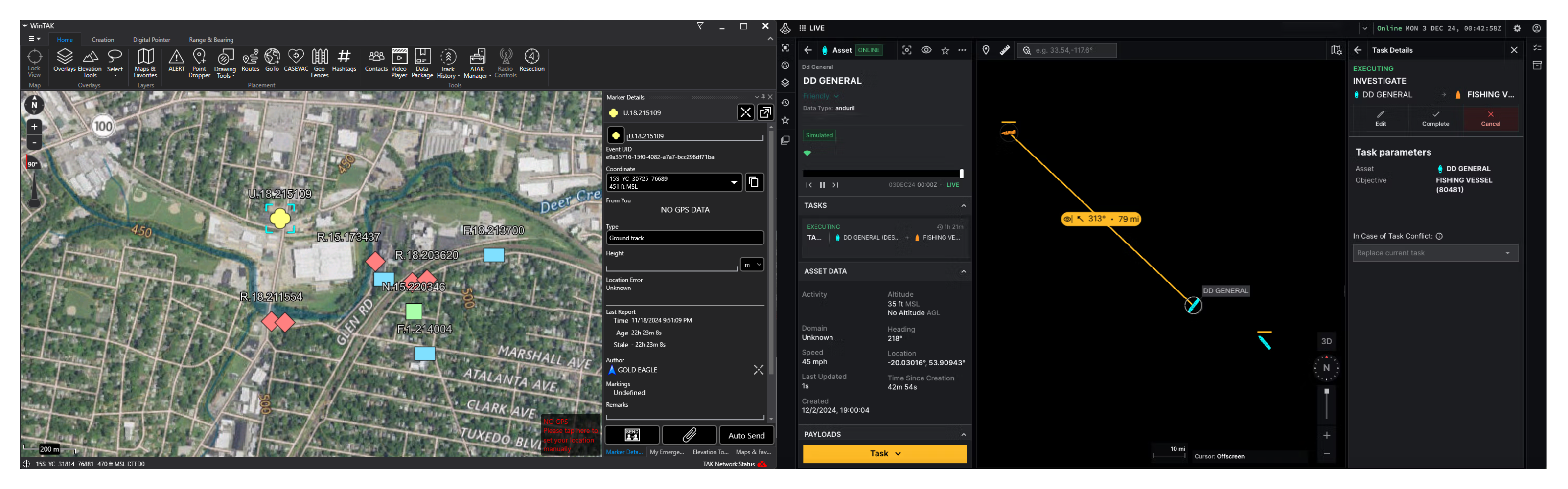Click the asset timeline playback slider

point(882,174)
